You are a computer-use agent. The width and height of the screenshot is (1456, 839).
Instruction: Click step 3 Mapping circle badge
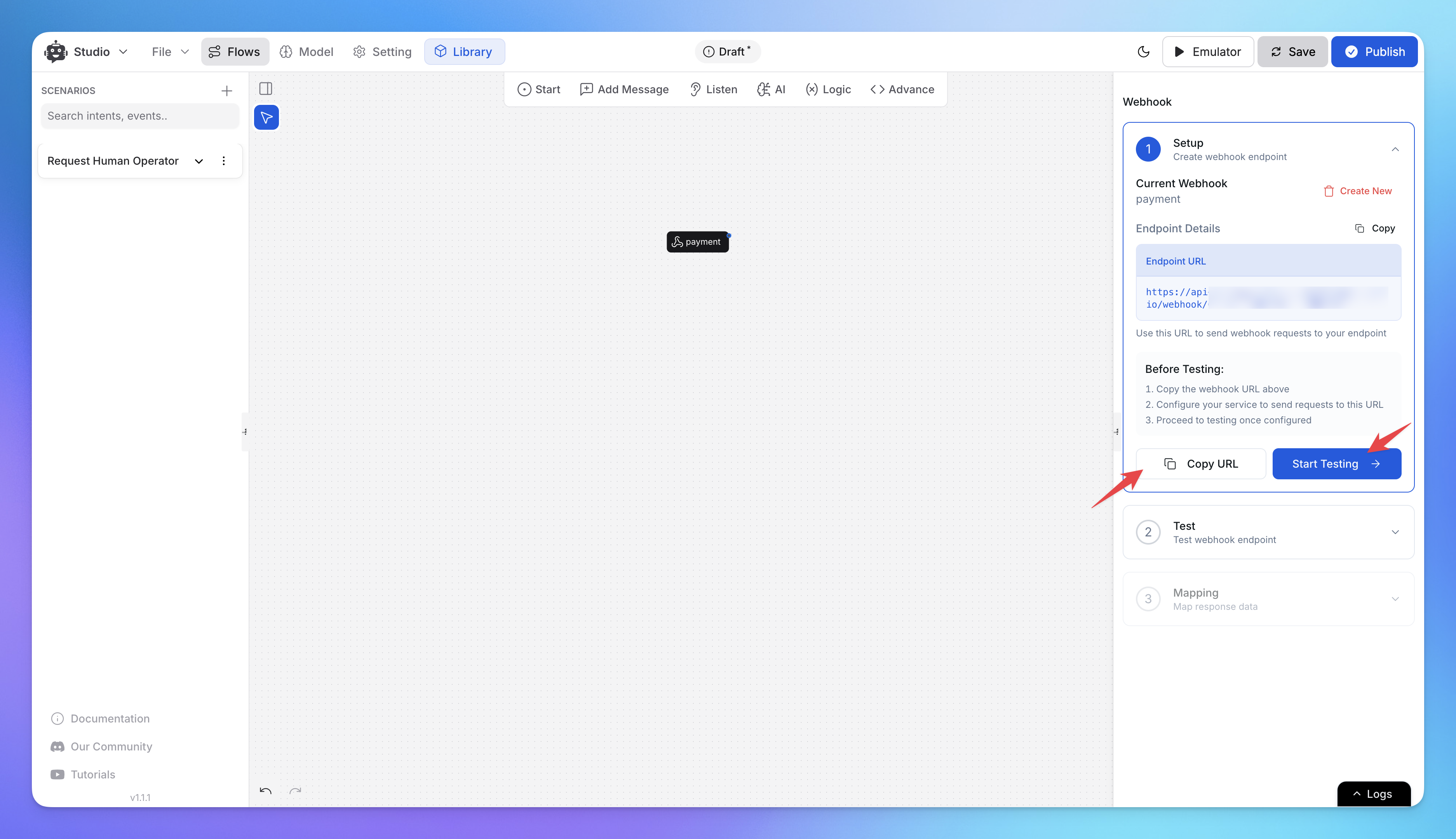tap(1148, 599)
